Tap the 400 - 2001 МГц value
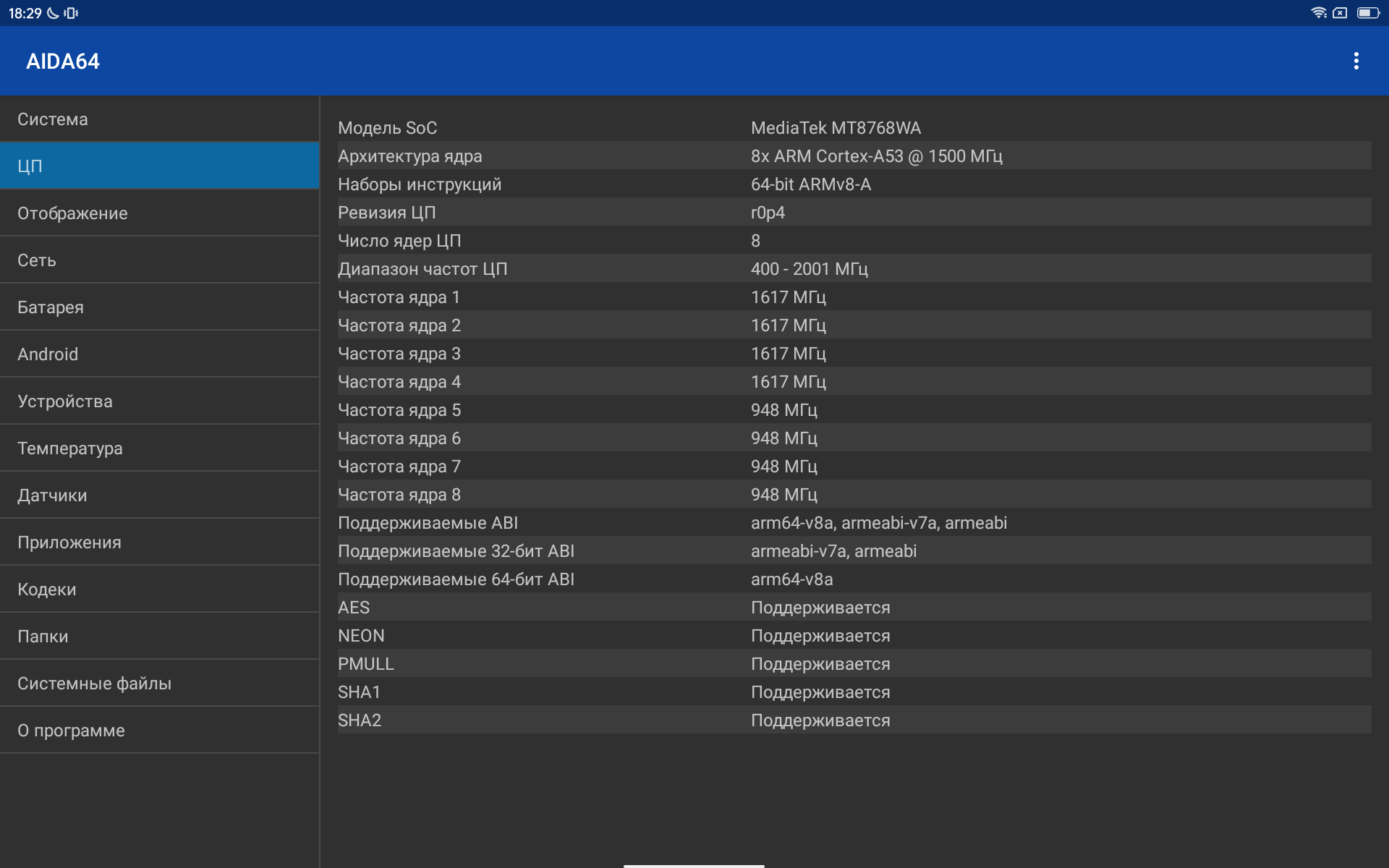Image resolution: width=1389 pixels, height=868 pixels. 809,269
